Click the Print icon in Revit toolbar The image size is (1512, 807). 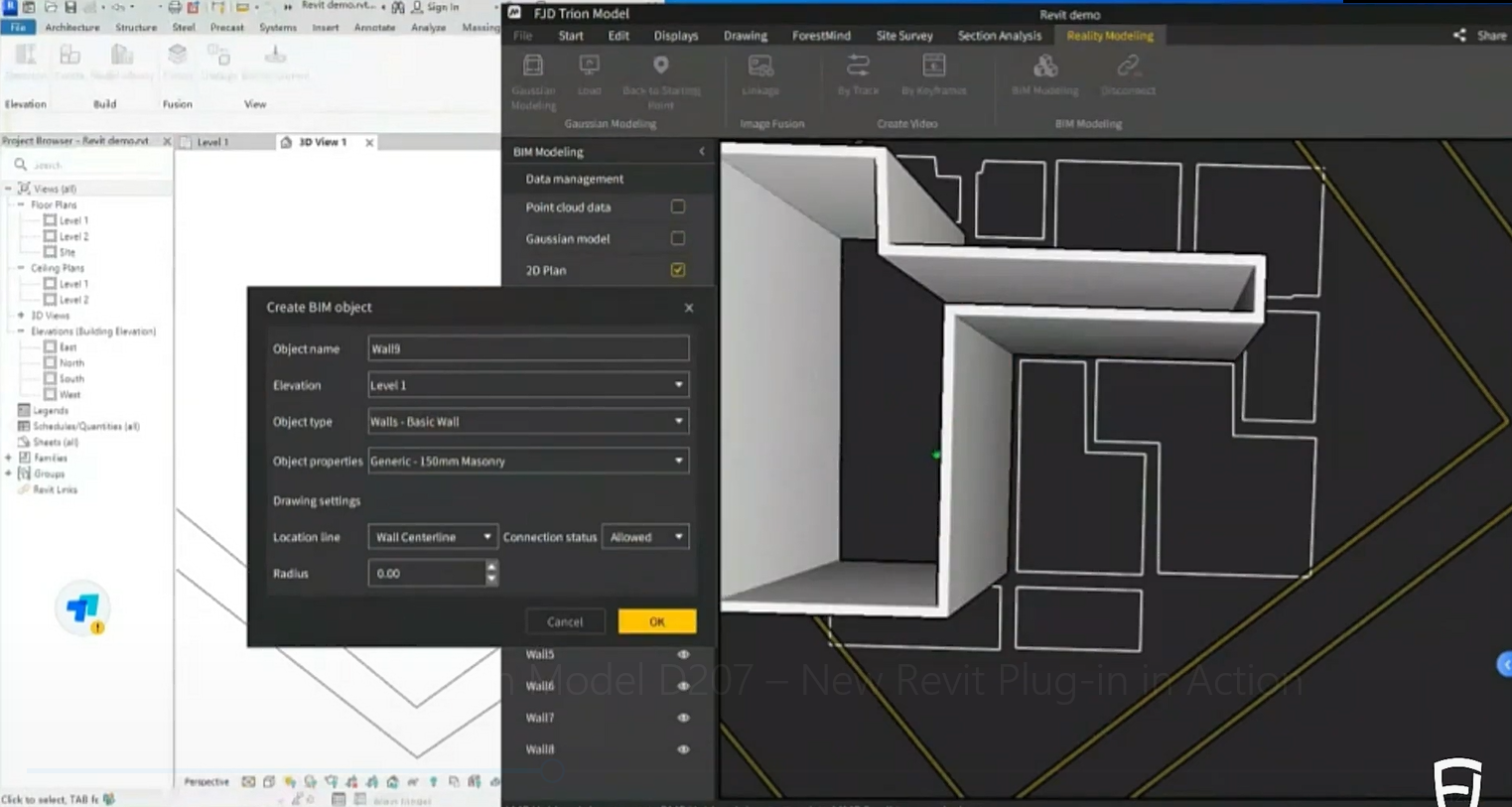(x=175, y=7)
